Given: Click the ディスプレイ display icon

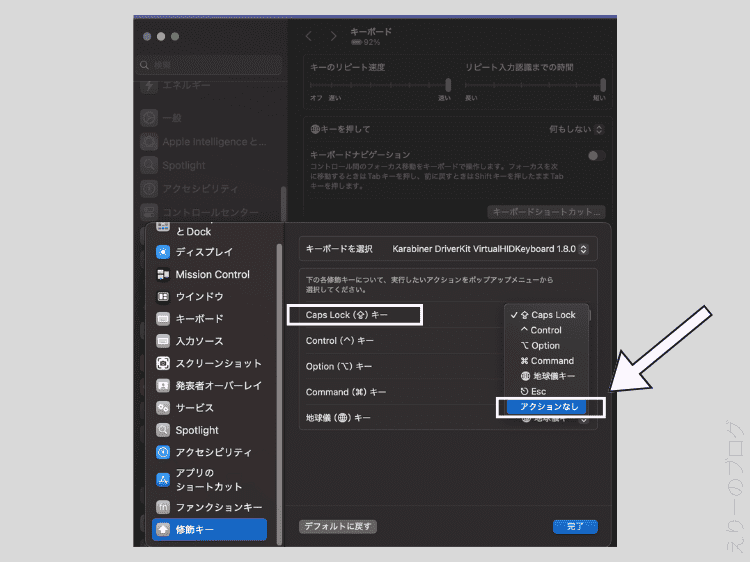Looking at the screenshot, I should pyautogui.click(x=163, y=252).
